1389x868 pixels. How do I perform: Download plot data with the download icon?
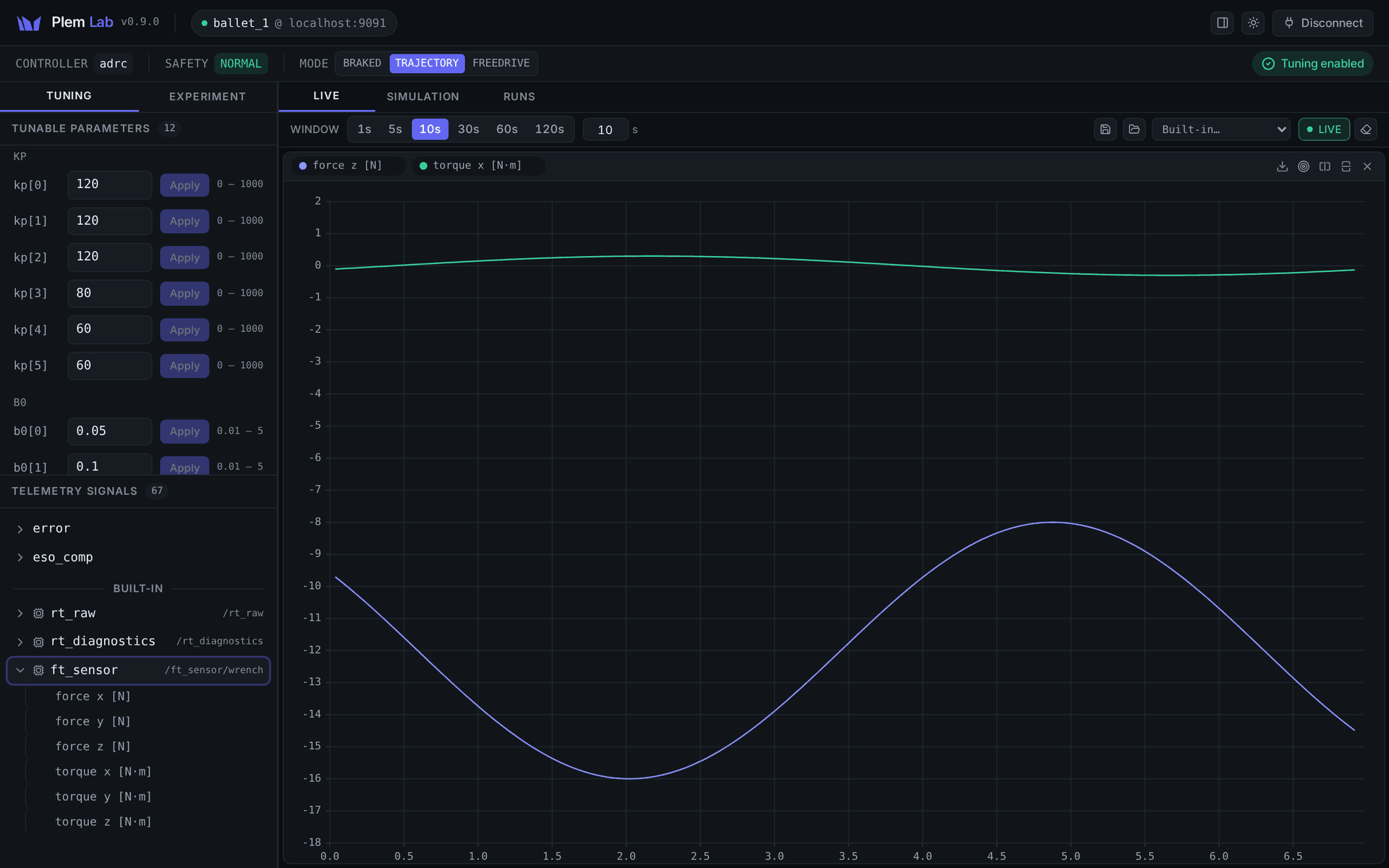click(1282, 166)
